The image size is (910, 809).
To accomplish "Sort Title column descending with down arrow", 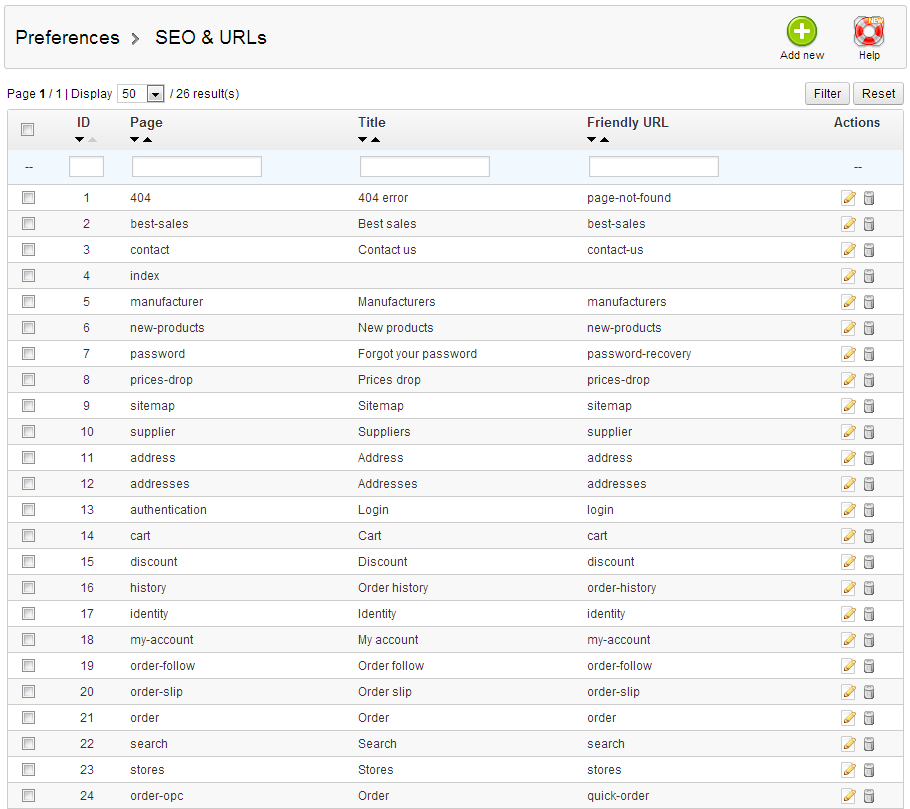I will 363,140.
